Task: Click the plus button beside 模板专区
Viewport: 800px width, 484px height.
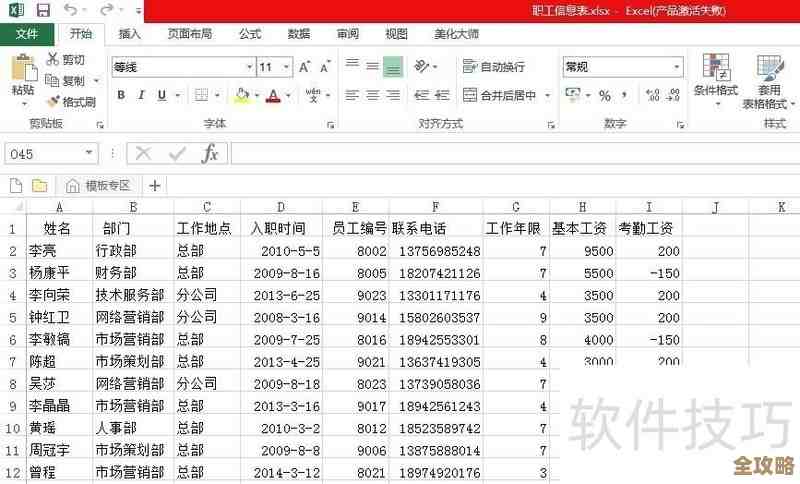Action: 155,185
